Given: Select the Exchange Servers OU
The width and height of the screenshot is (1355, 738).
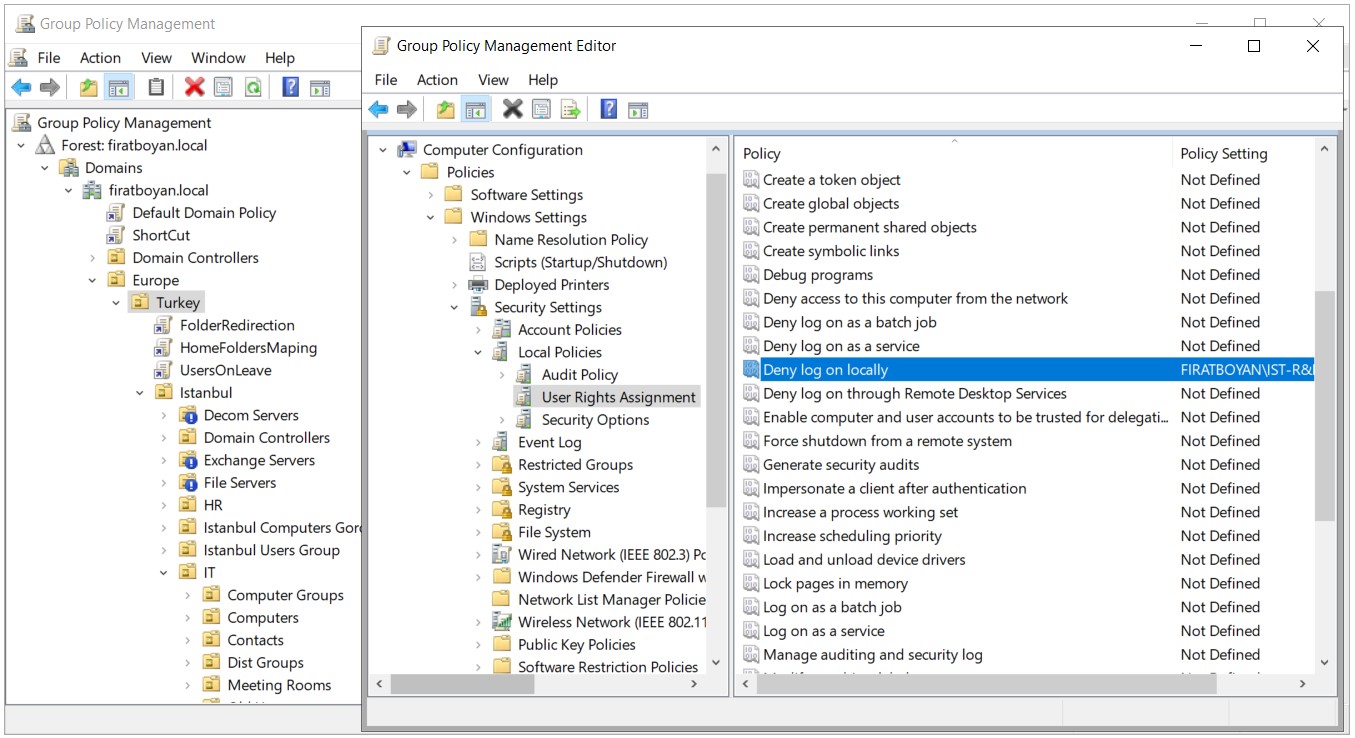Looking at the screenshot, I should pyautogui.click(x=259, y=461).
